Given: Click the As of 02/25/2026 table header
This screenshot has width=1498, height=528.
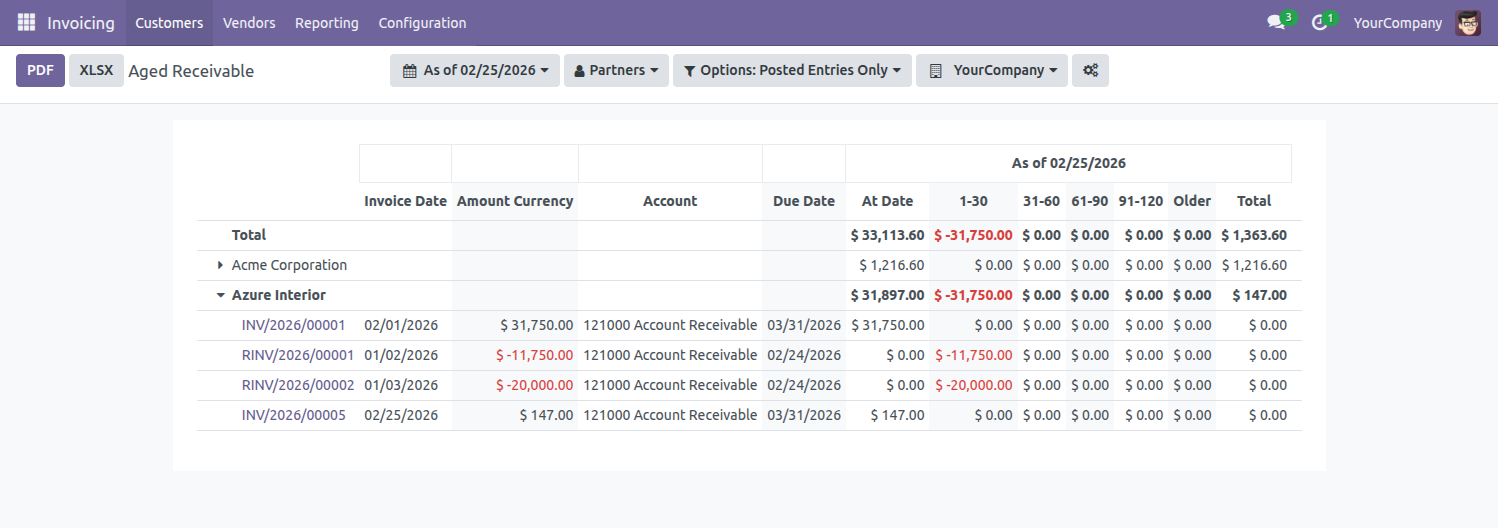Looking at the screenshot, I should [1068, 163].
